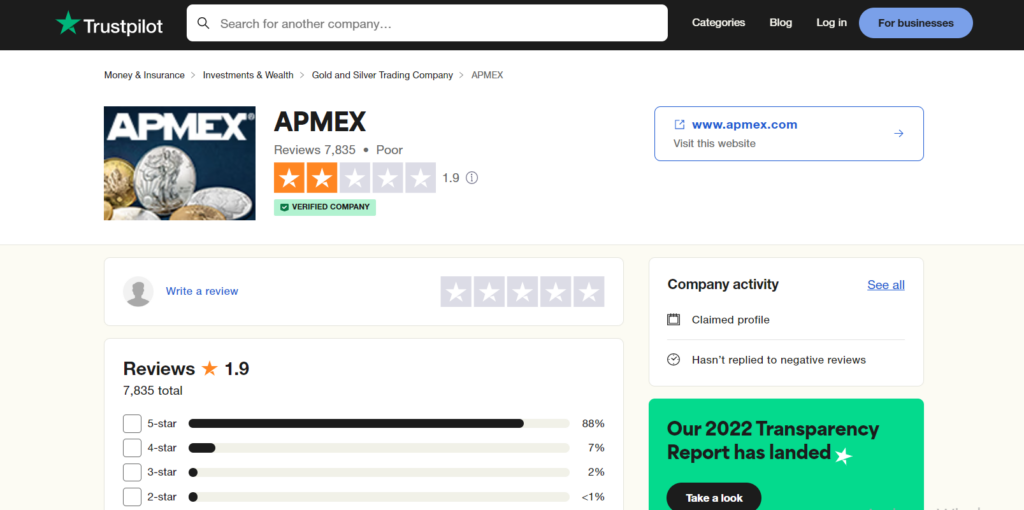This screenshot has height=510, width=1024.
Task: Click the 2-star rating bar at <1%
Action: [379, 497]
